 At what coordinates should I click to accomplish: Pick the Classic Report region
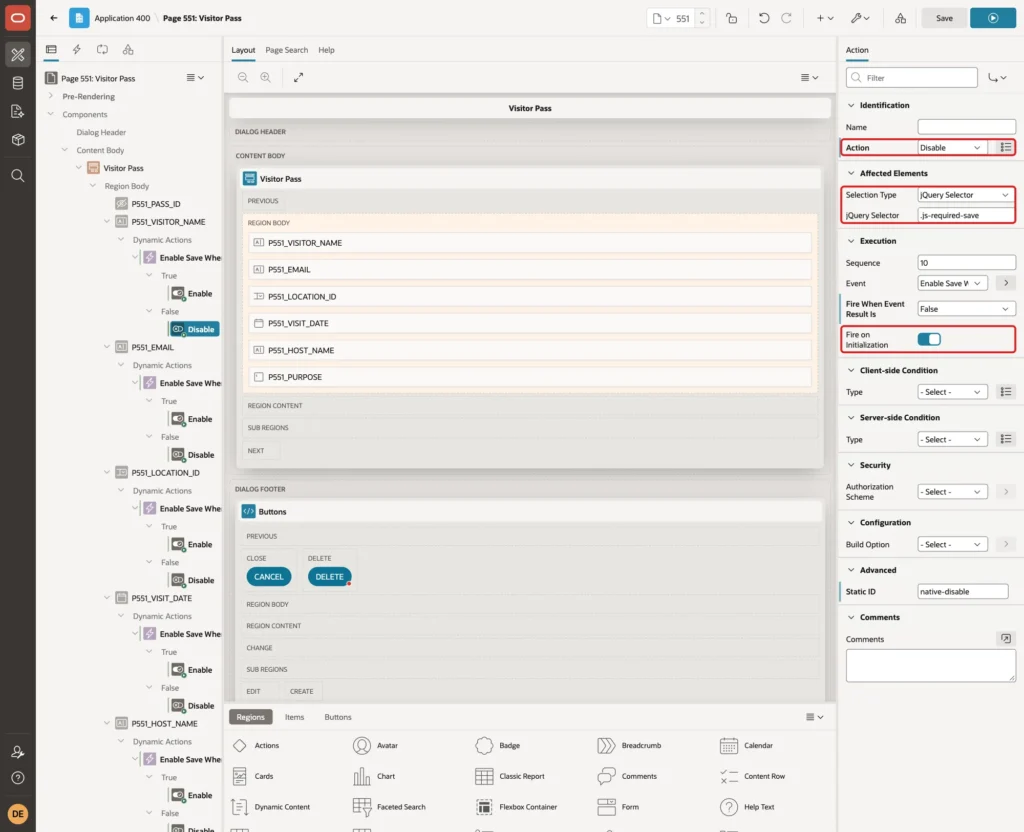point(510,776)
